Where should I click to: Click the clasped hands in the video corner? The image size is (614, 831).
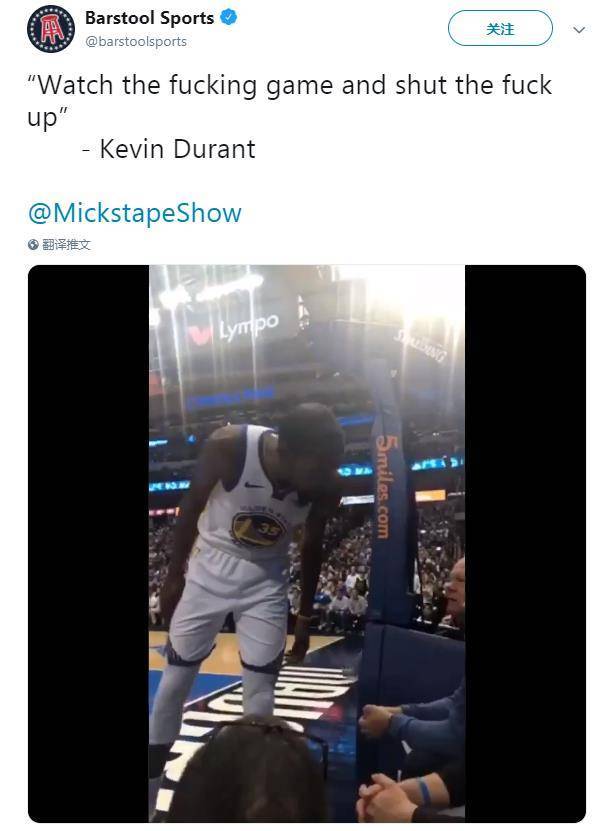click(387, 797)
